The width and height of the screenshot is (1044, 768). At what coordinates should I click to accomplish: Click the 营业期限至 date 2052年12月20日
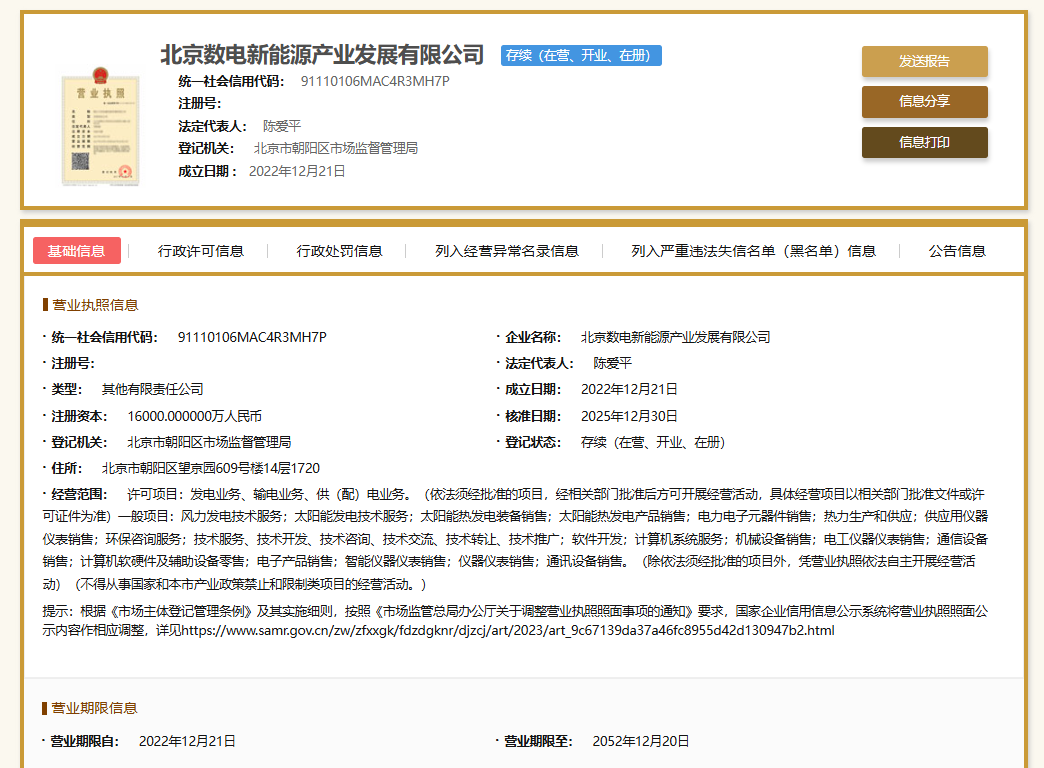pos(640,741)
